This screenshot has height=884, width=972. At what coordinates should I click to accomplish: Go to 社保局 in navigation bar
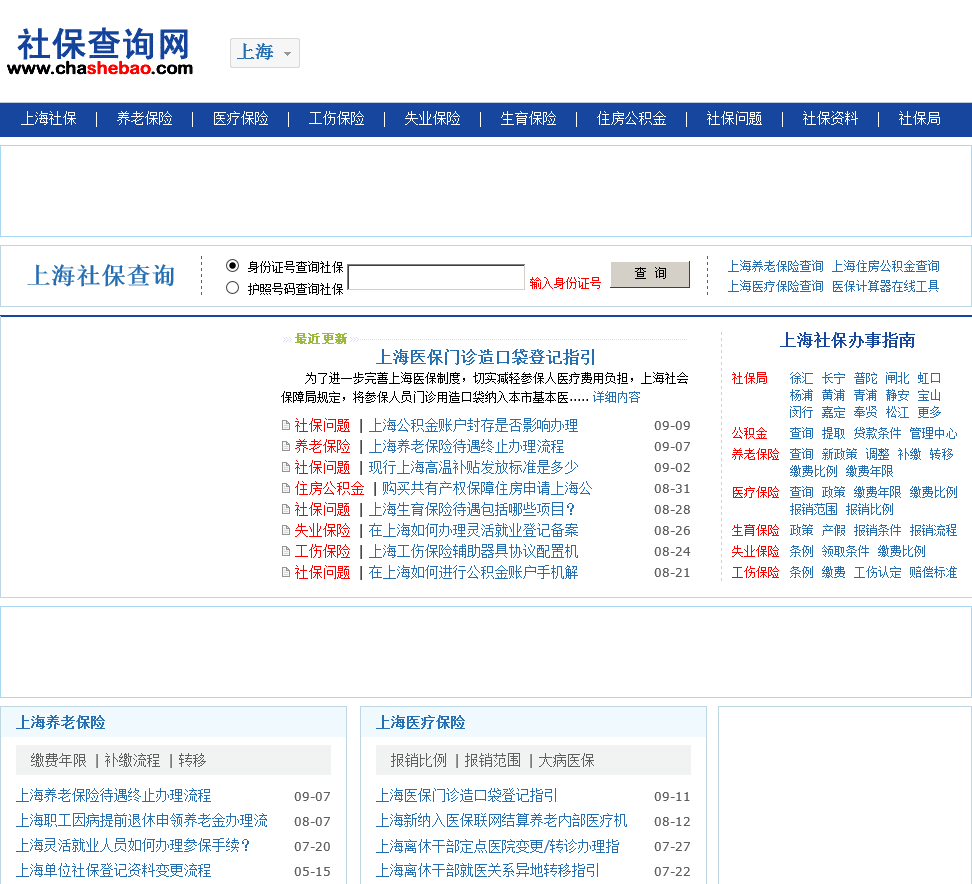pos(919,119)
